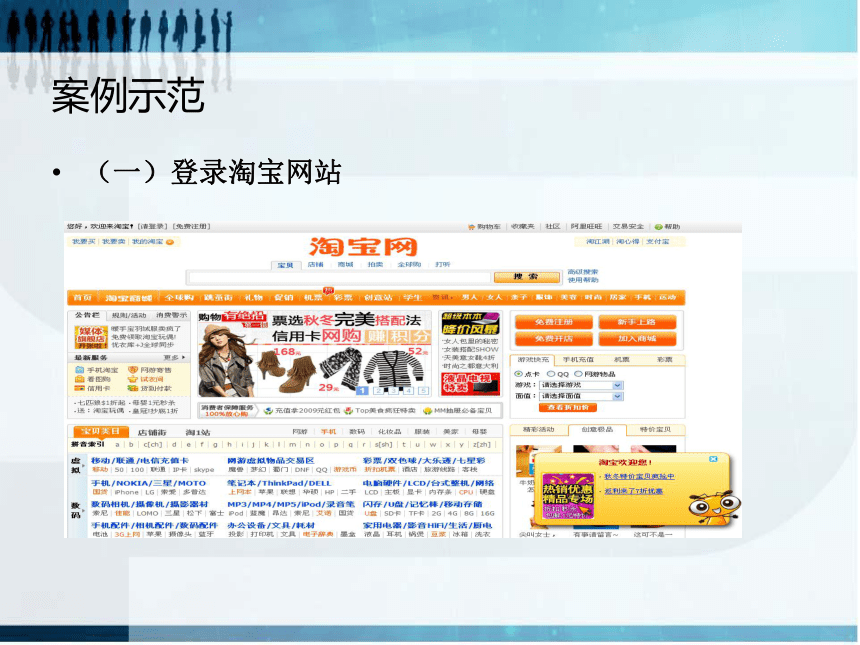Click the 免费注册 orange button

[554, 322]
